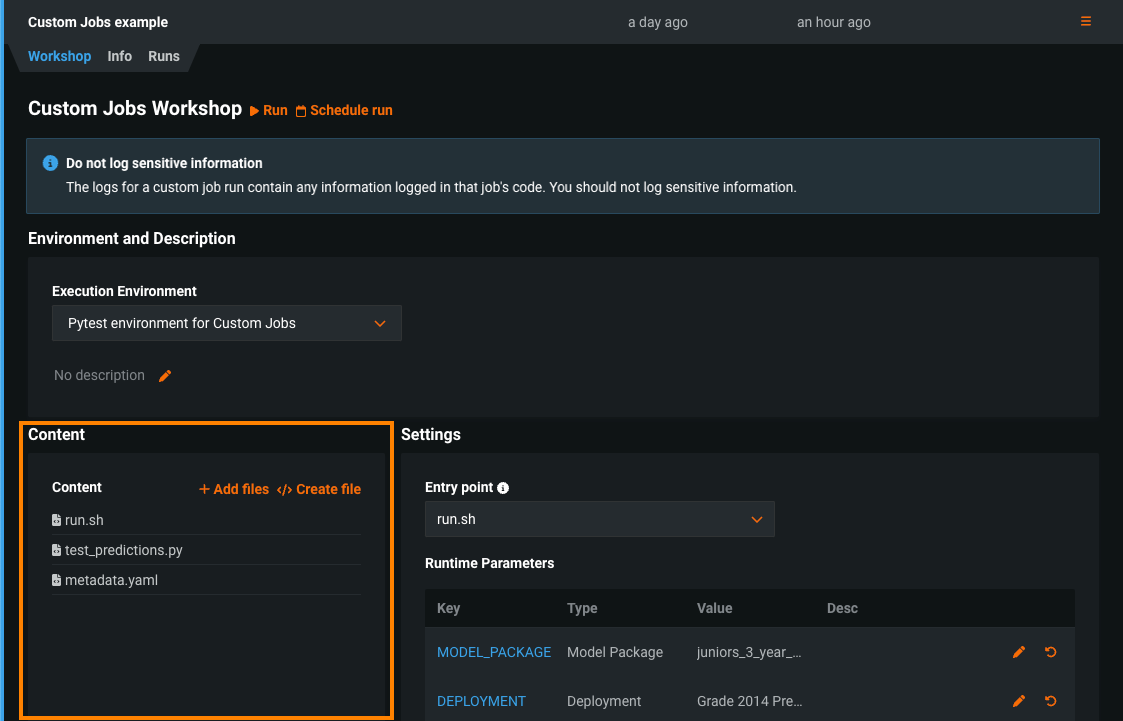Select the Workshop tab
The image size is (1123, 721).
click(59, 57)
